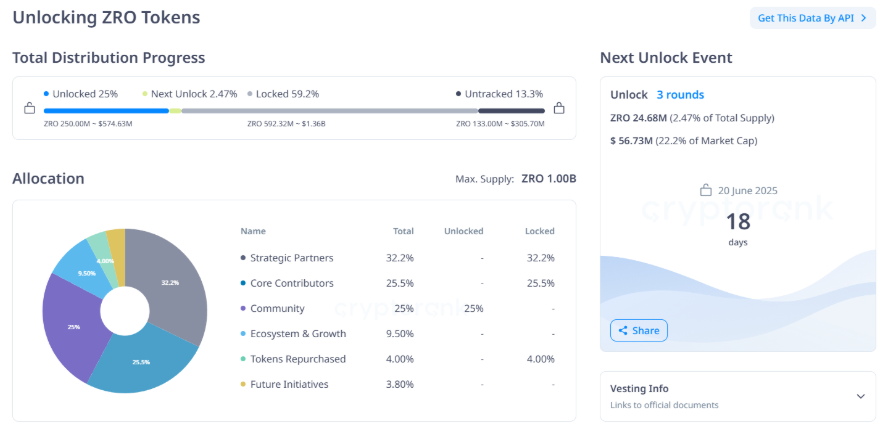Click the lock icon beside 20 June 2025
The height and width of the screenshot is (429, 893).
point(706,190)
